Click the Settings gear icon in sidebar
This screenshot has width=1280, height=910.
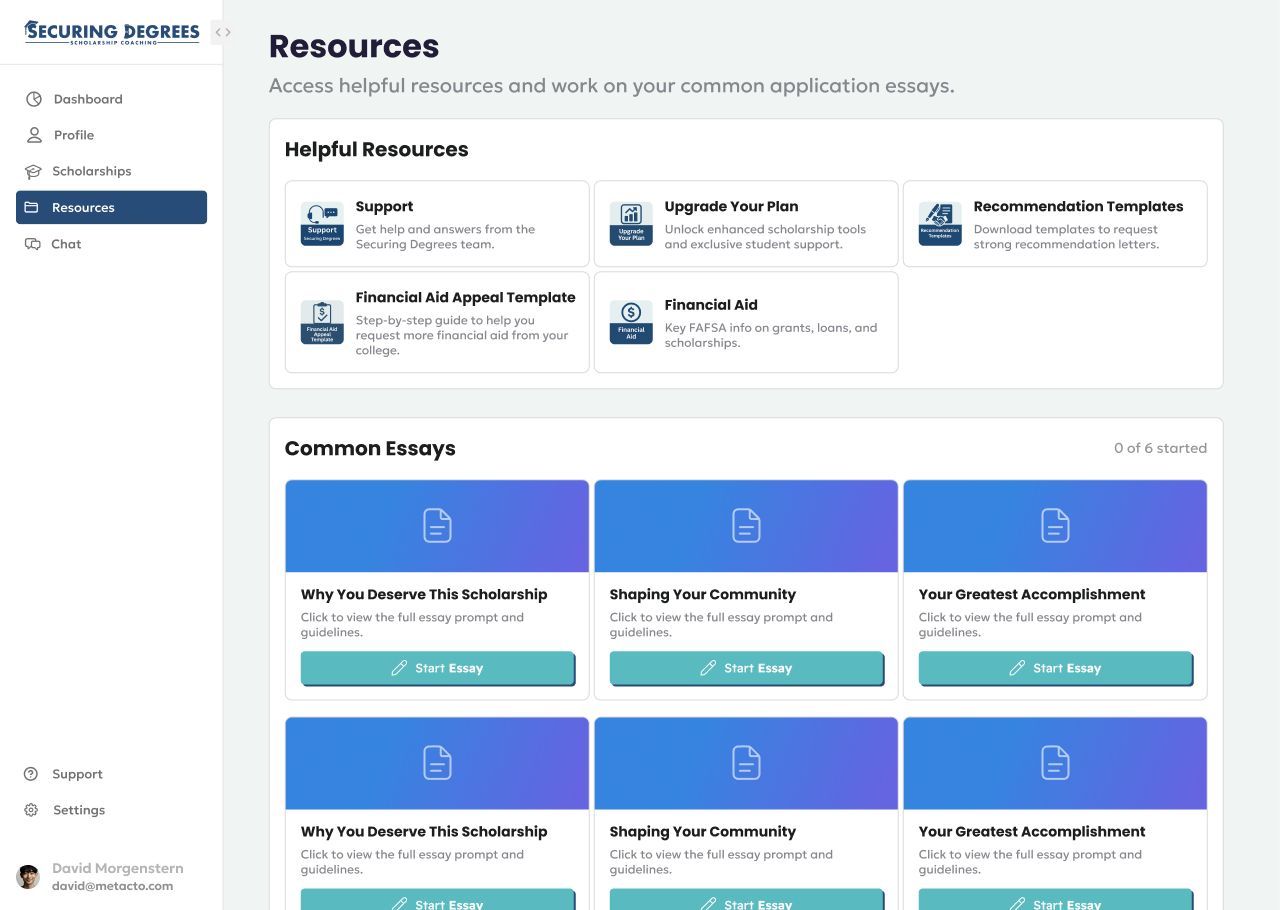[x=32, y=810]
